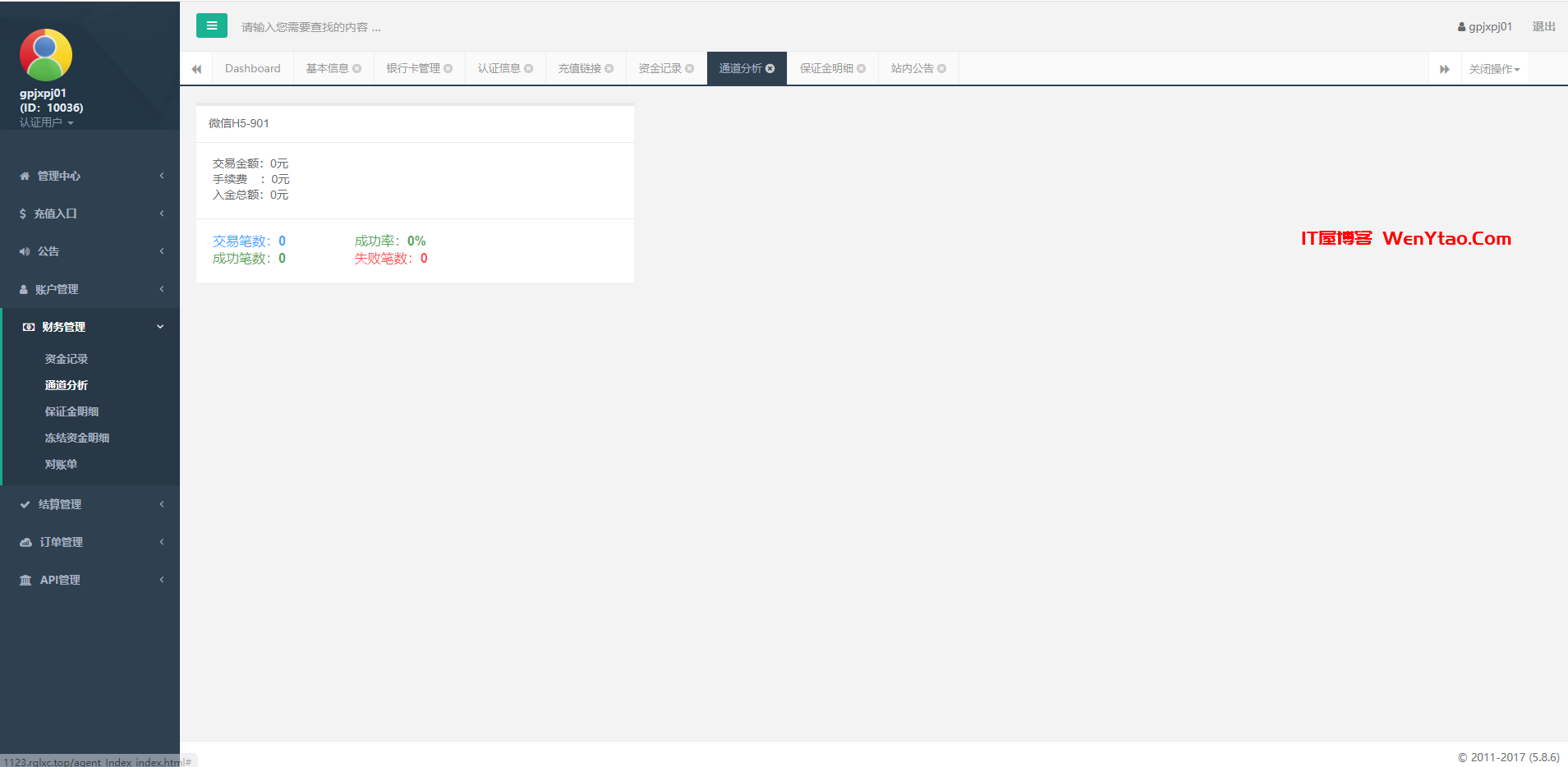Click the 退出 logout link
The image size is (1568, 767).
1544,26
